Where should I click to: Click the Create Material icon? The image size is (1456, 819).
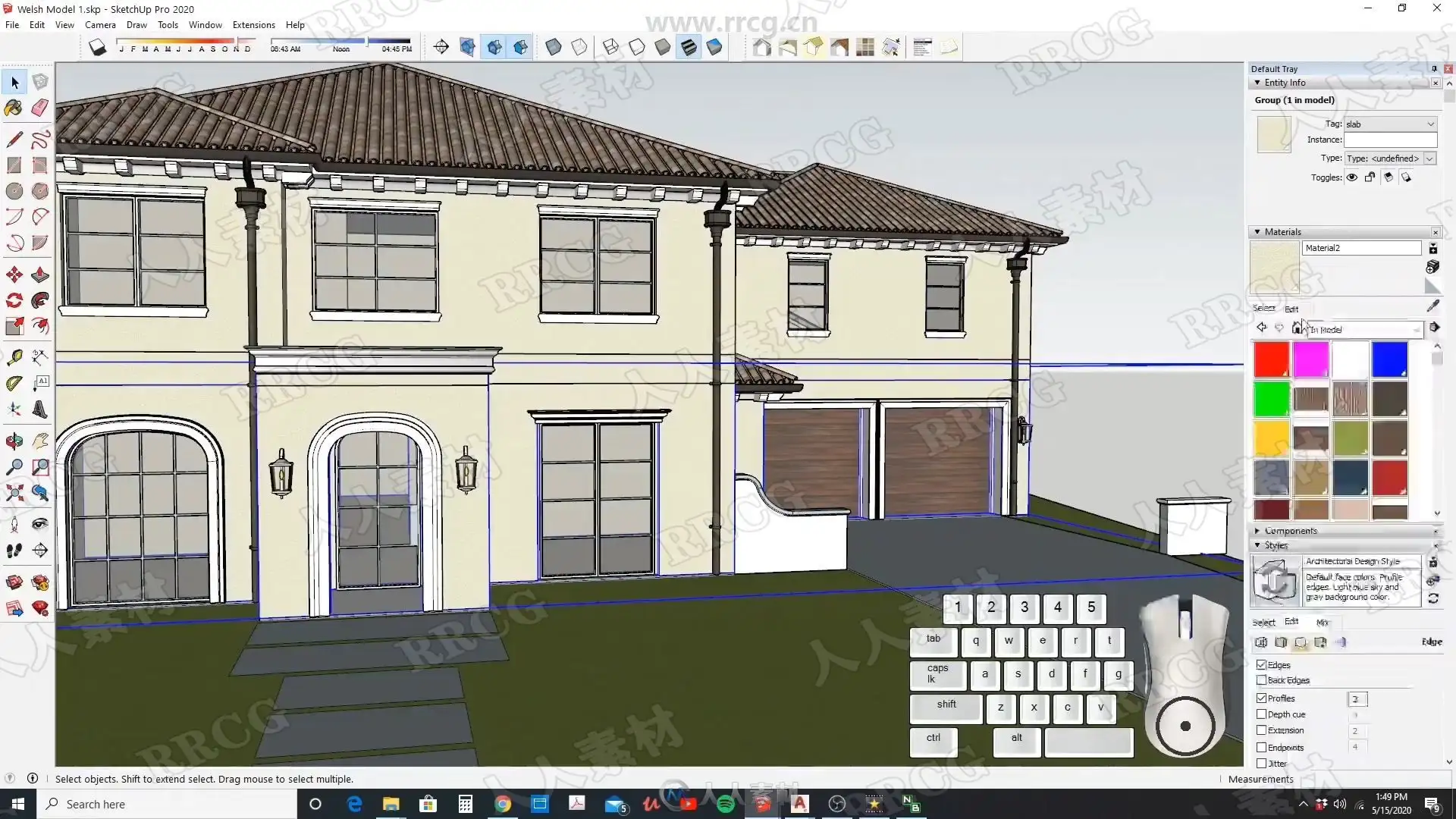[x=1432, y=267]
